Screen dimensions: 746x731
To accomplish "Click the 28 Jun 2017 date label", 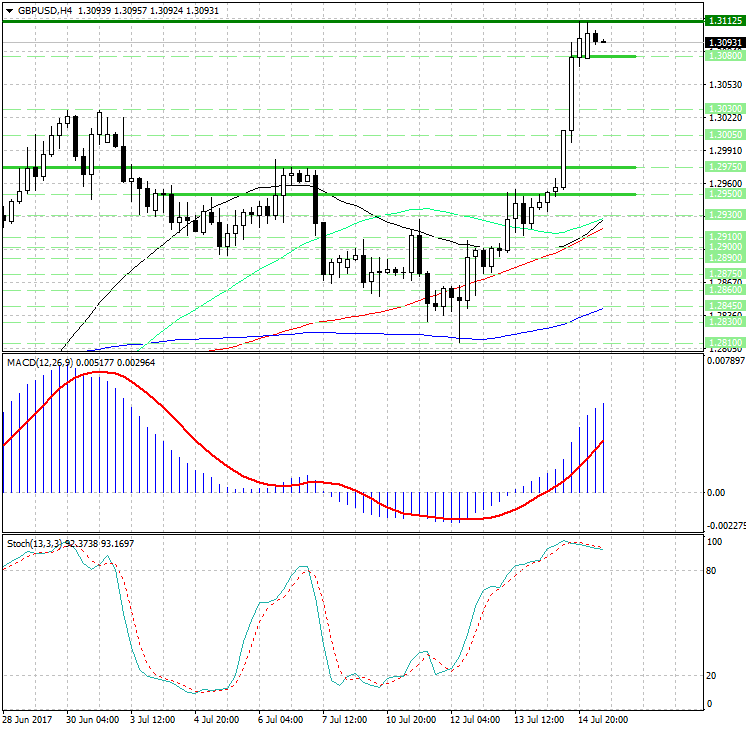I will 28,720.
